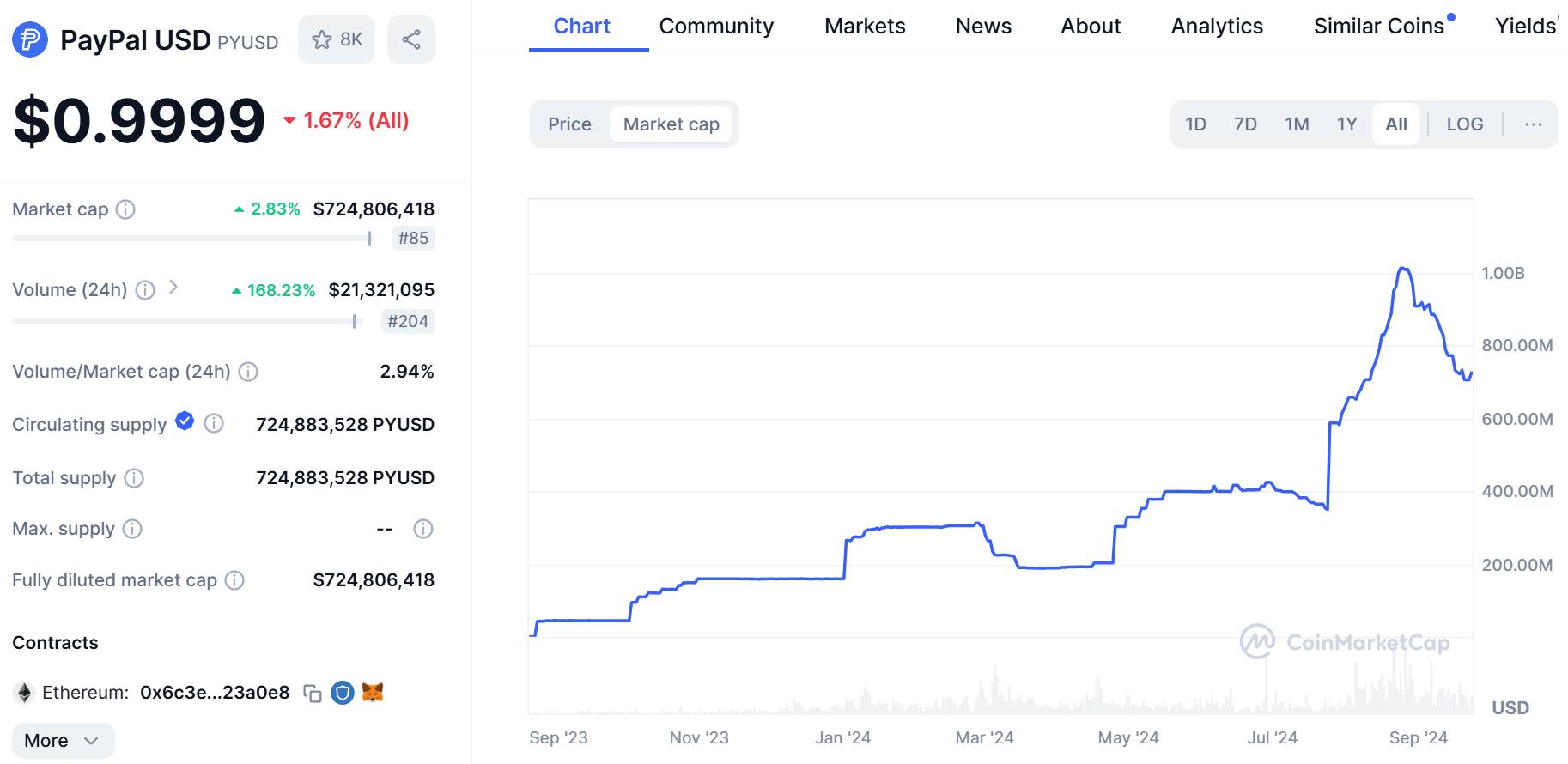The width and height of the screenshot is (1568, 764).
Task: Add token to MetaMask fox icon
Action: click(373, 692)
